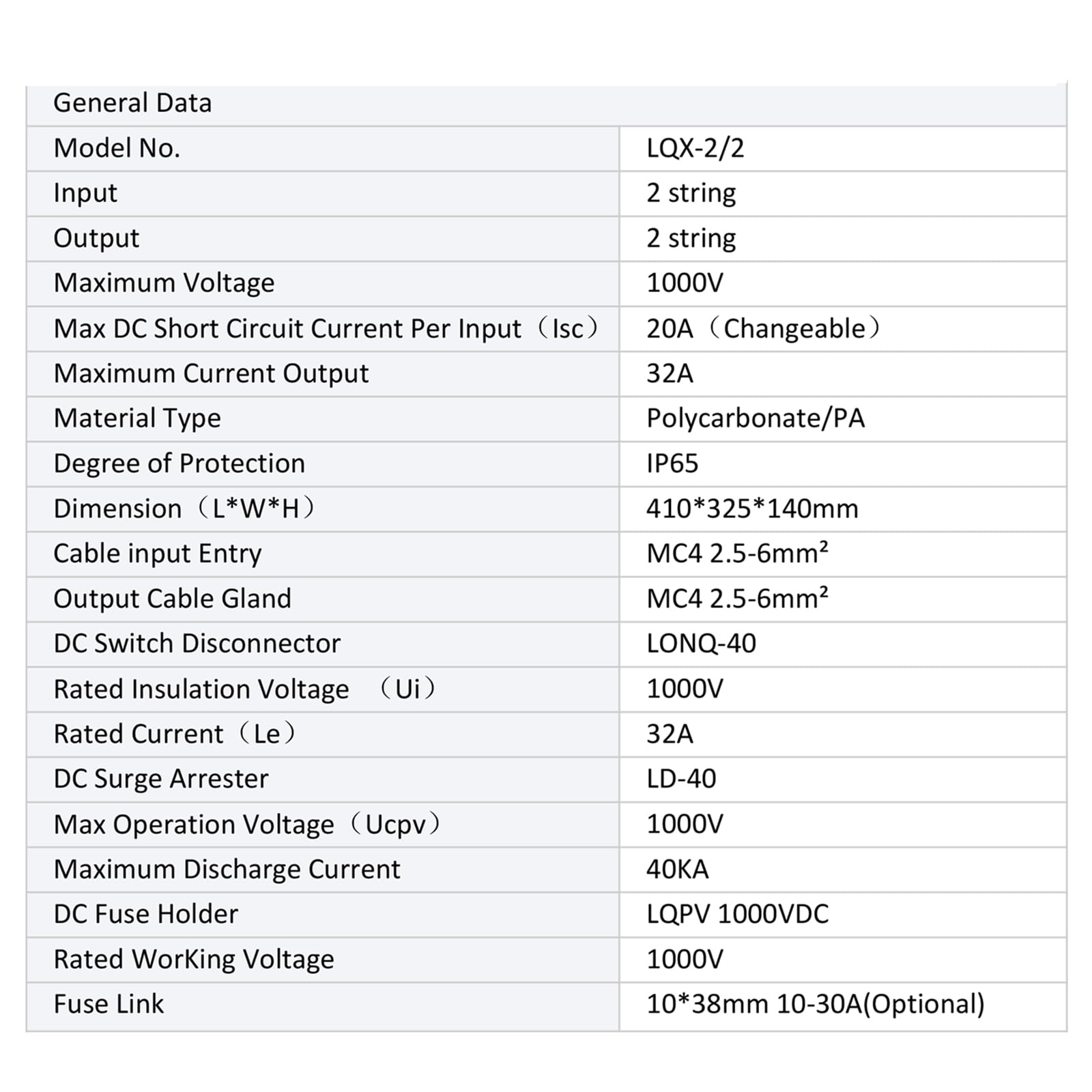Click the General Data table header

point(132,103)
